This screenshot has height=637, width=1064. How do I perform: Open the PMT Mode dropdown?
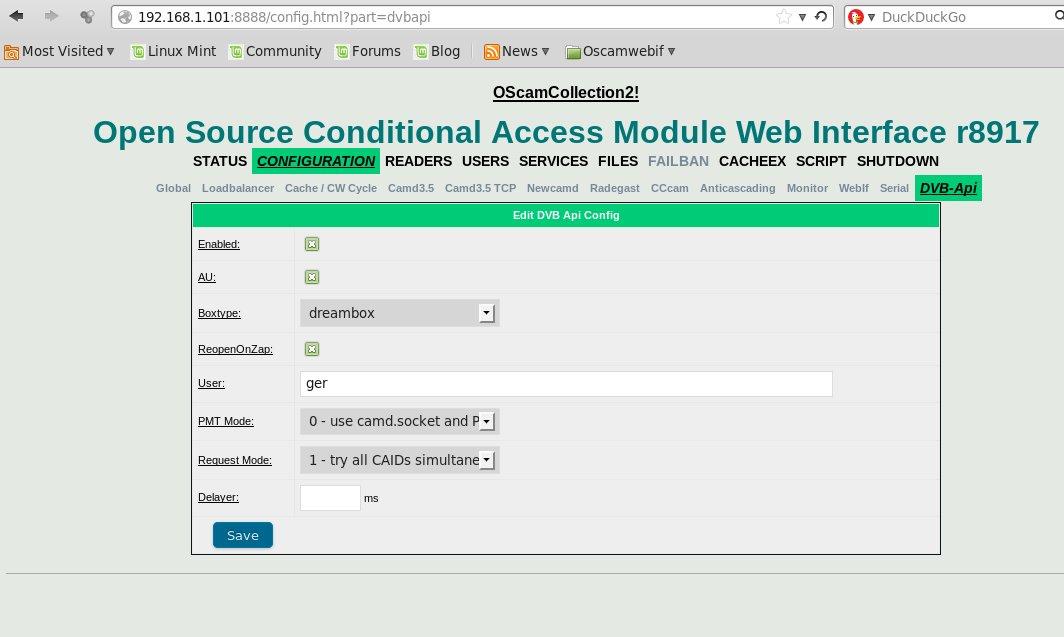click(x=400, y=421)
